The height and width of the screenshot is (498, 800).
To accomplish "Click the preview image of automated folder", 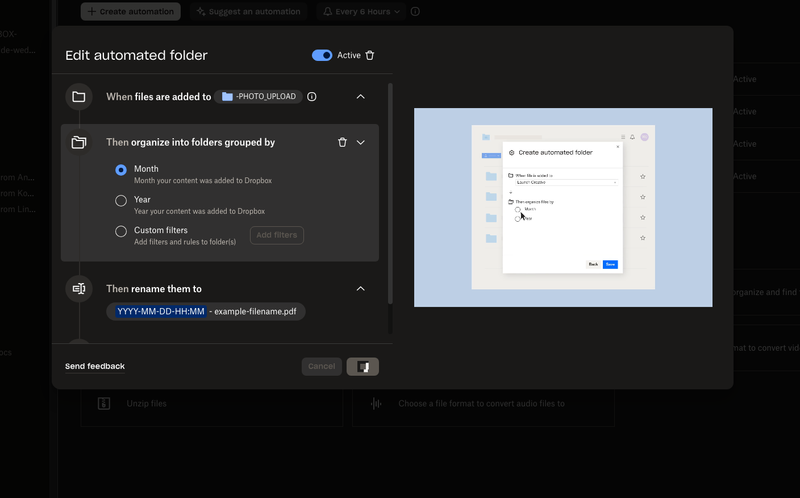I will coord(563,207).
